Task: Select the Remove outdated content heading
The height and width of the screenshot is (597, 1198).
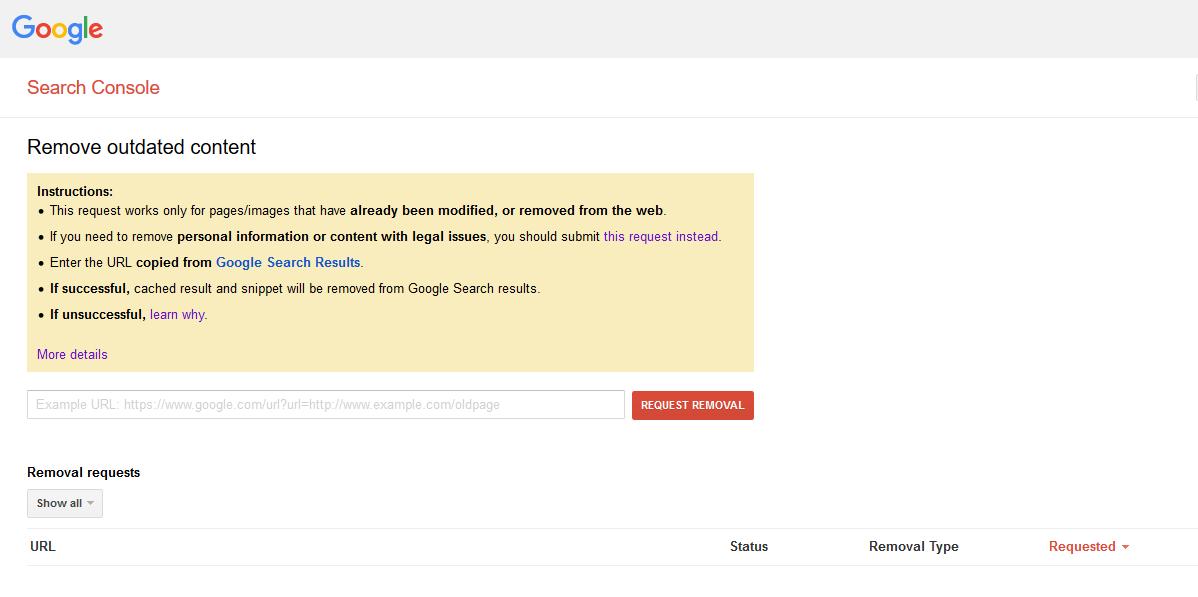Action: pyautogui.click(x=141, y=147)
